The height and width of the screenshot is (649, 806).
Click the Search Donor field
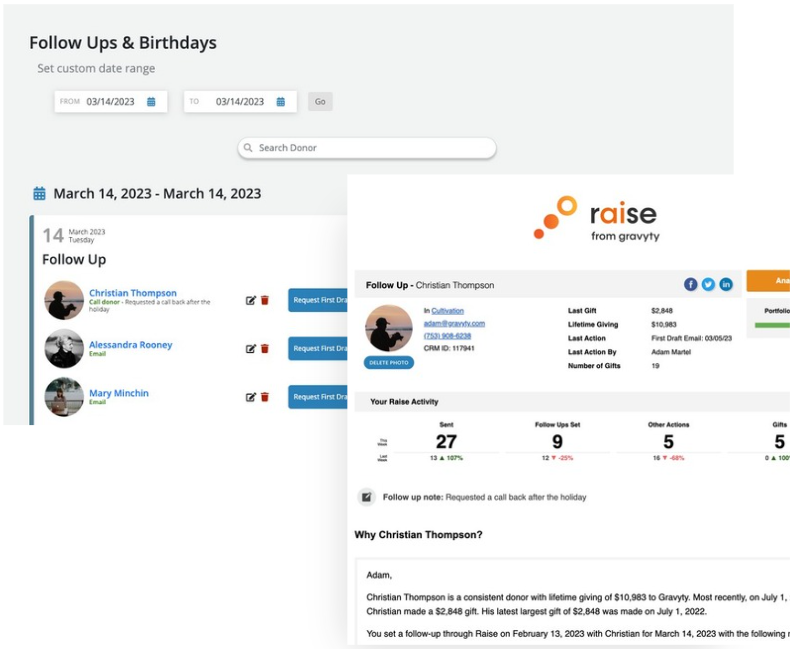pos(367,148)
